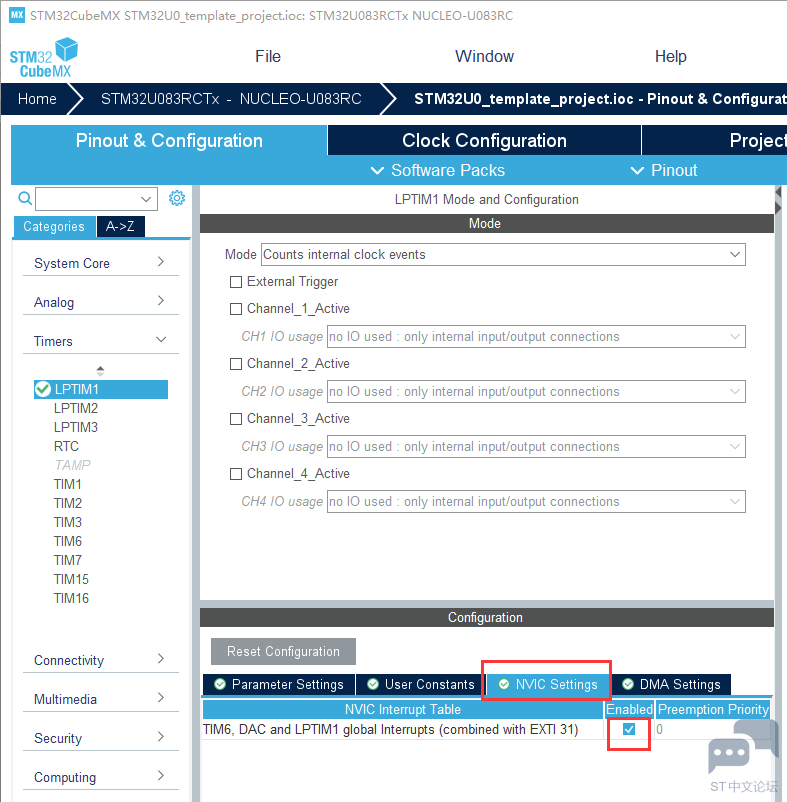
Task: Click the LPTIM1 green checkmark icon
Action: (x=42, y=389)
